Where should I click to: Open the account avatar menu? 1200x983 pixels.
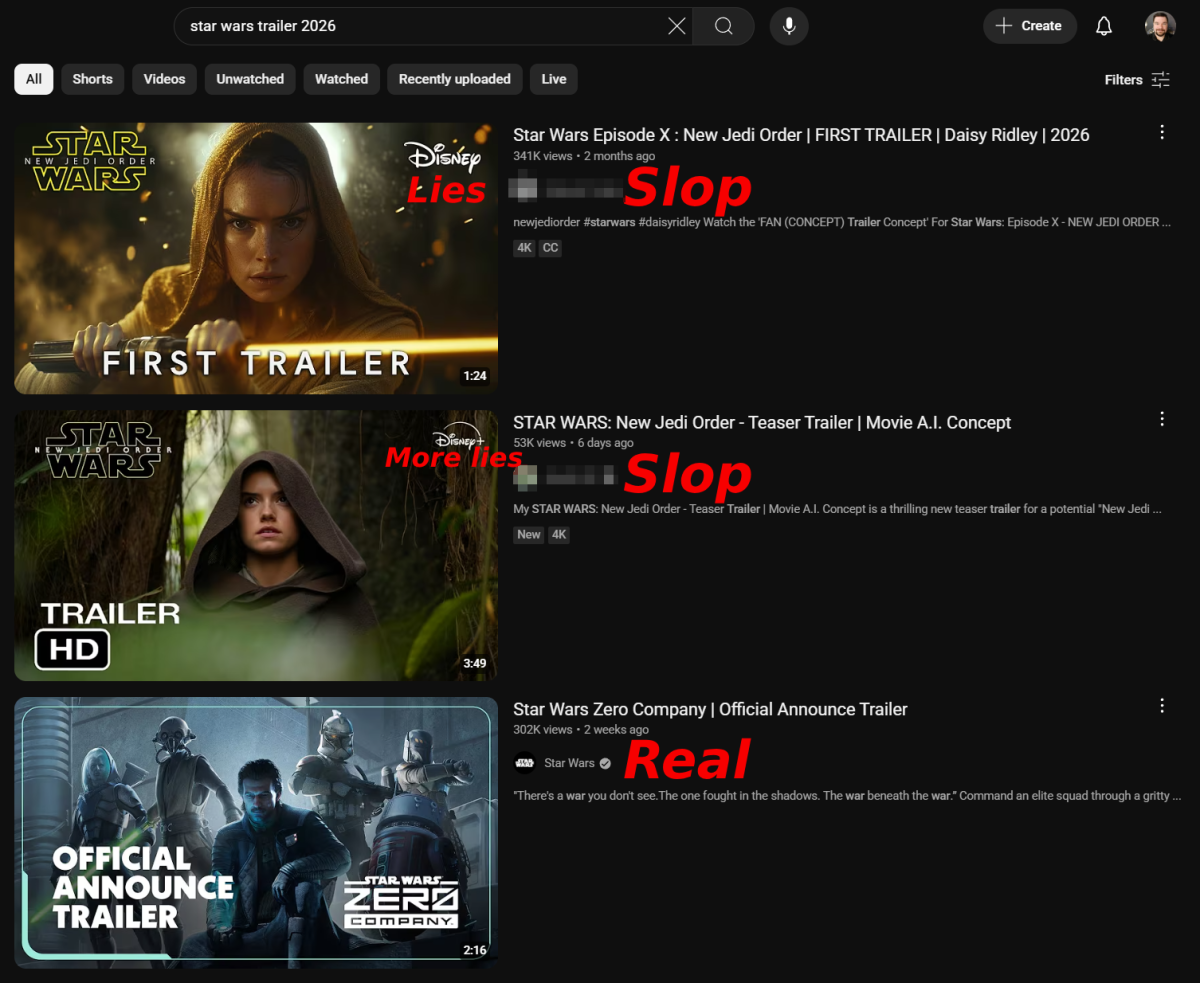1160,26
